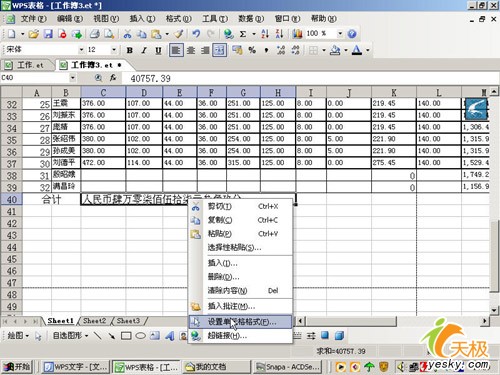Expand the font color dropdown arrow
The image size is (500, 375).
368,50
